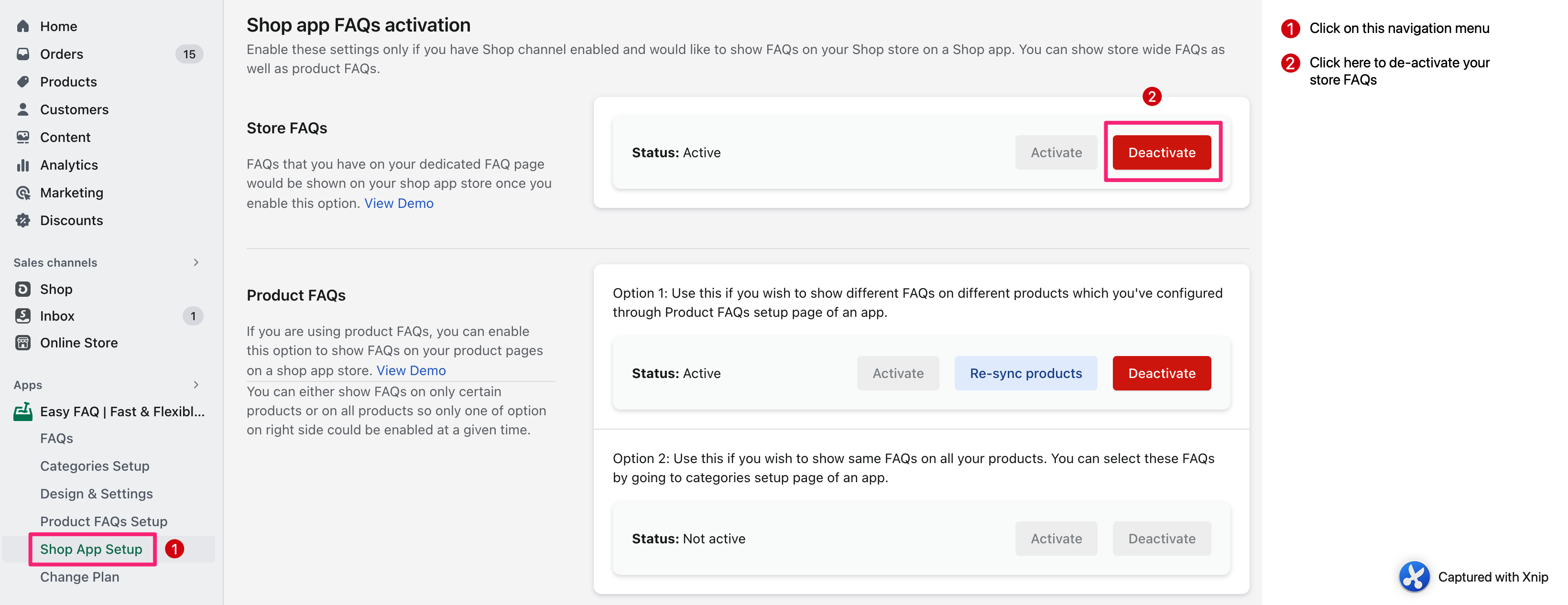
Task: Click the Easy FAQ app icon
Action: (x=23, y=411)
